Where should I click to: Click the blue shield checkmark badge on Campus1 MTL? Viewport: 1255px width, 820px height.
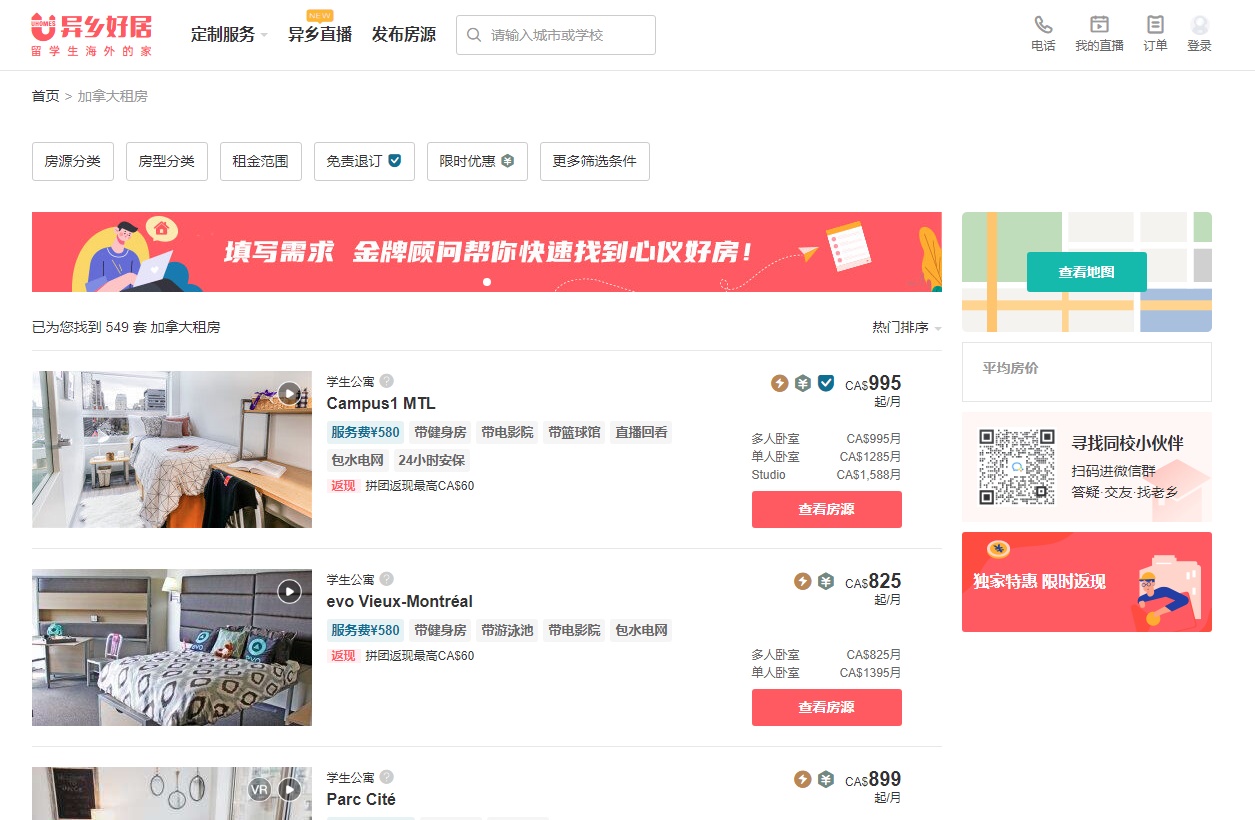(x=824, y=382)
